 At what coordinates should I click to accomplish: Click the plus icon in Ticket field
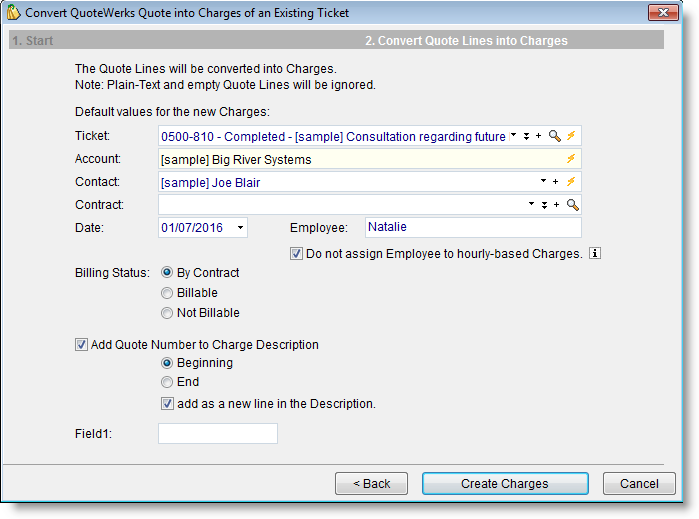click(x=539, y=136)
